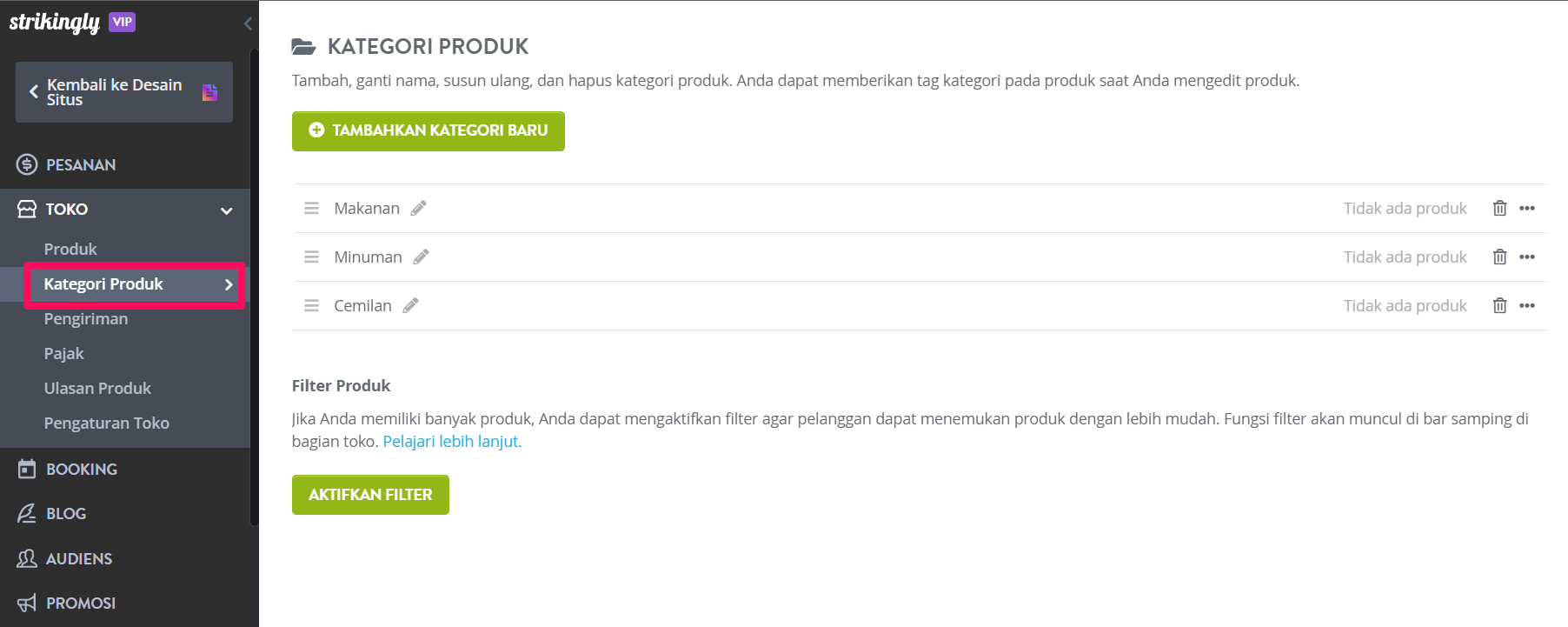Click the pencil edit icon next to Makanan
1568x627 pixels.
pos(419,208)
